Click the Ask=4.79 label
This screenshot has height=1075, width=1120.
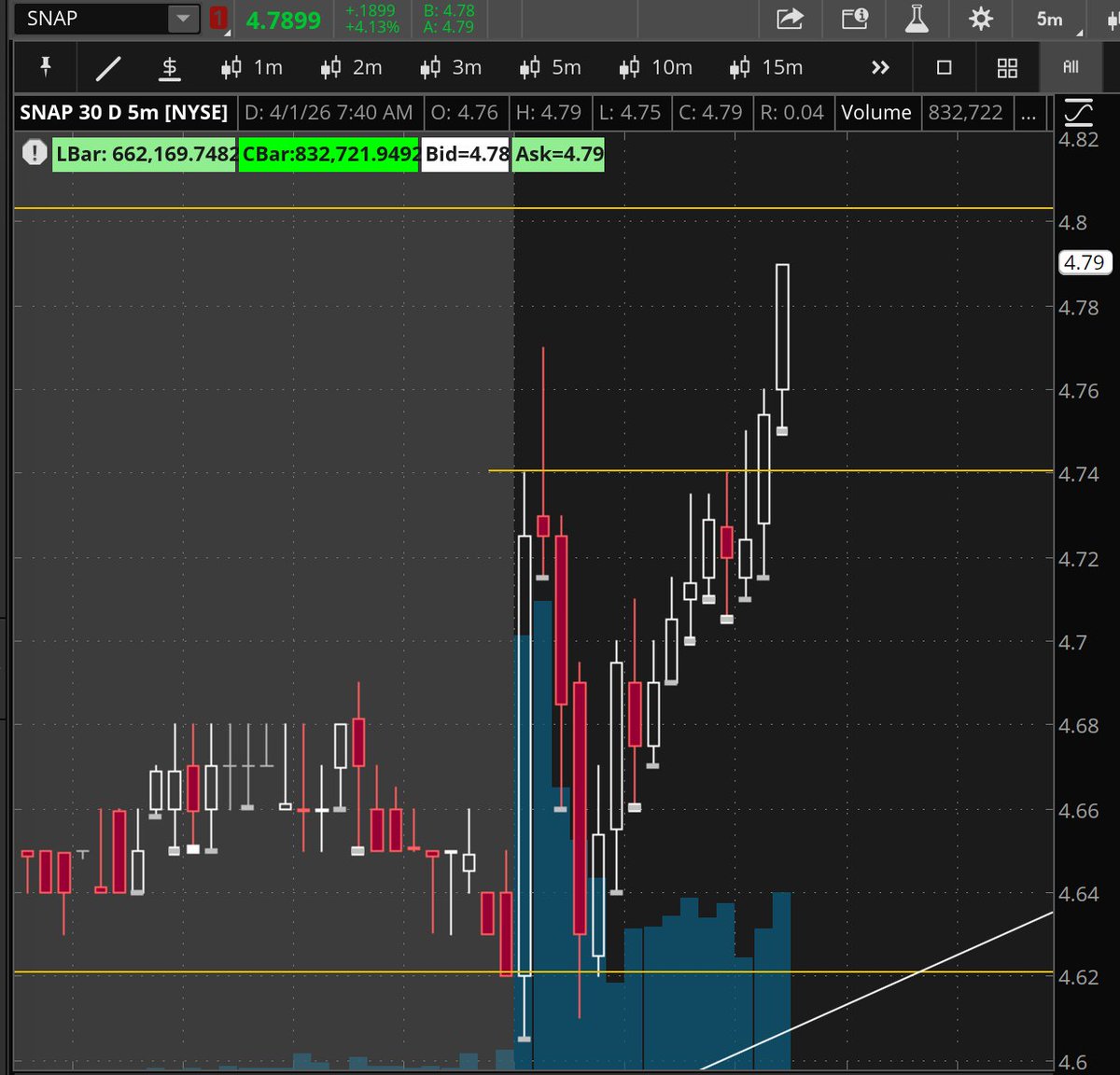559,154
